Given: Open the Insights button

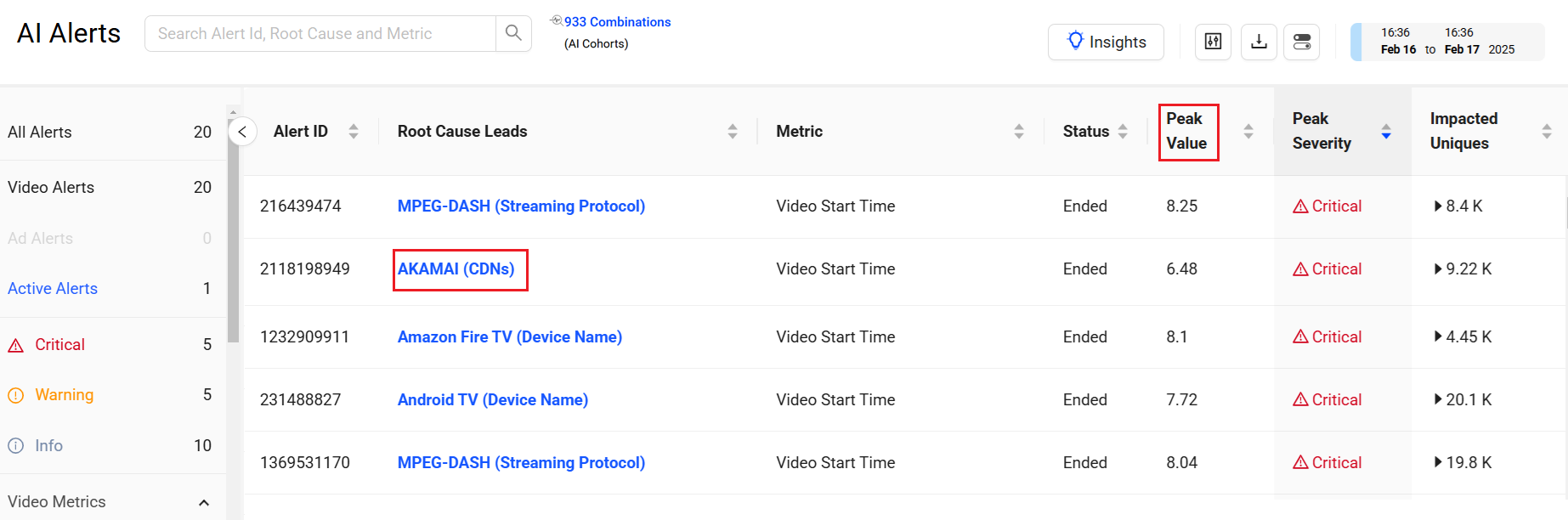Looking at the screenshot, I should 1106,42.
